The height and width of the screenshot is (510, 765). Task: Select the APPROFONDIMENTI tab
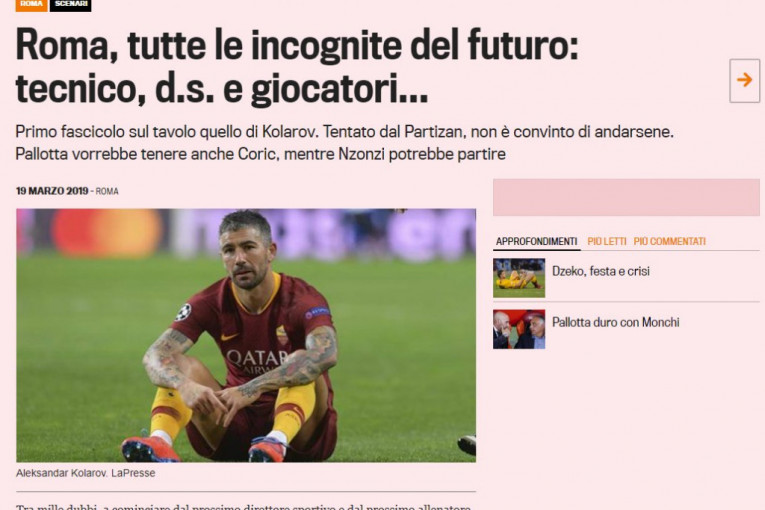[x=536, y=241]
